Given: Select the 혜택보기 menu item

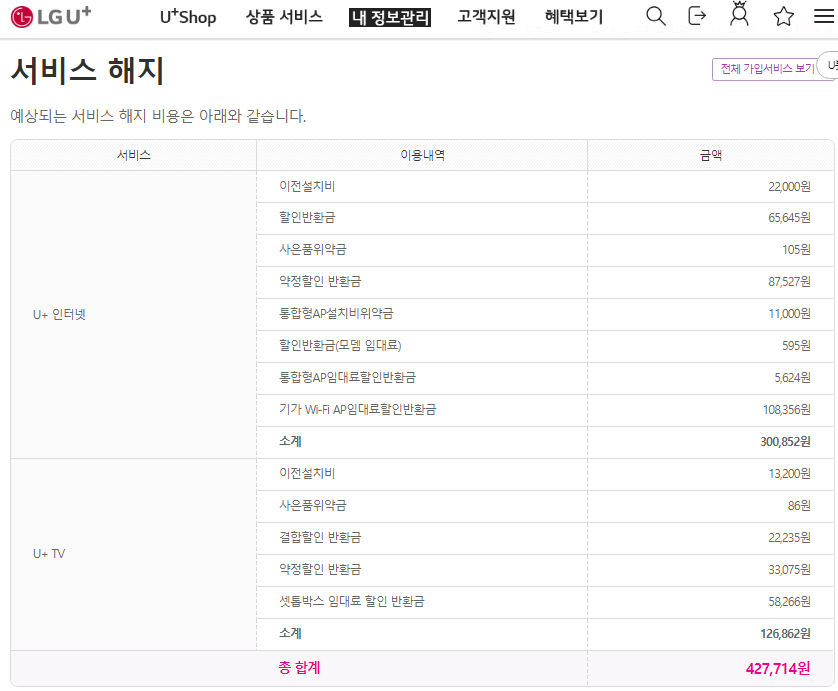Looking at the screenshot, I should click(x=573, y=17).
